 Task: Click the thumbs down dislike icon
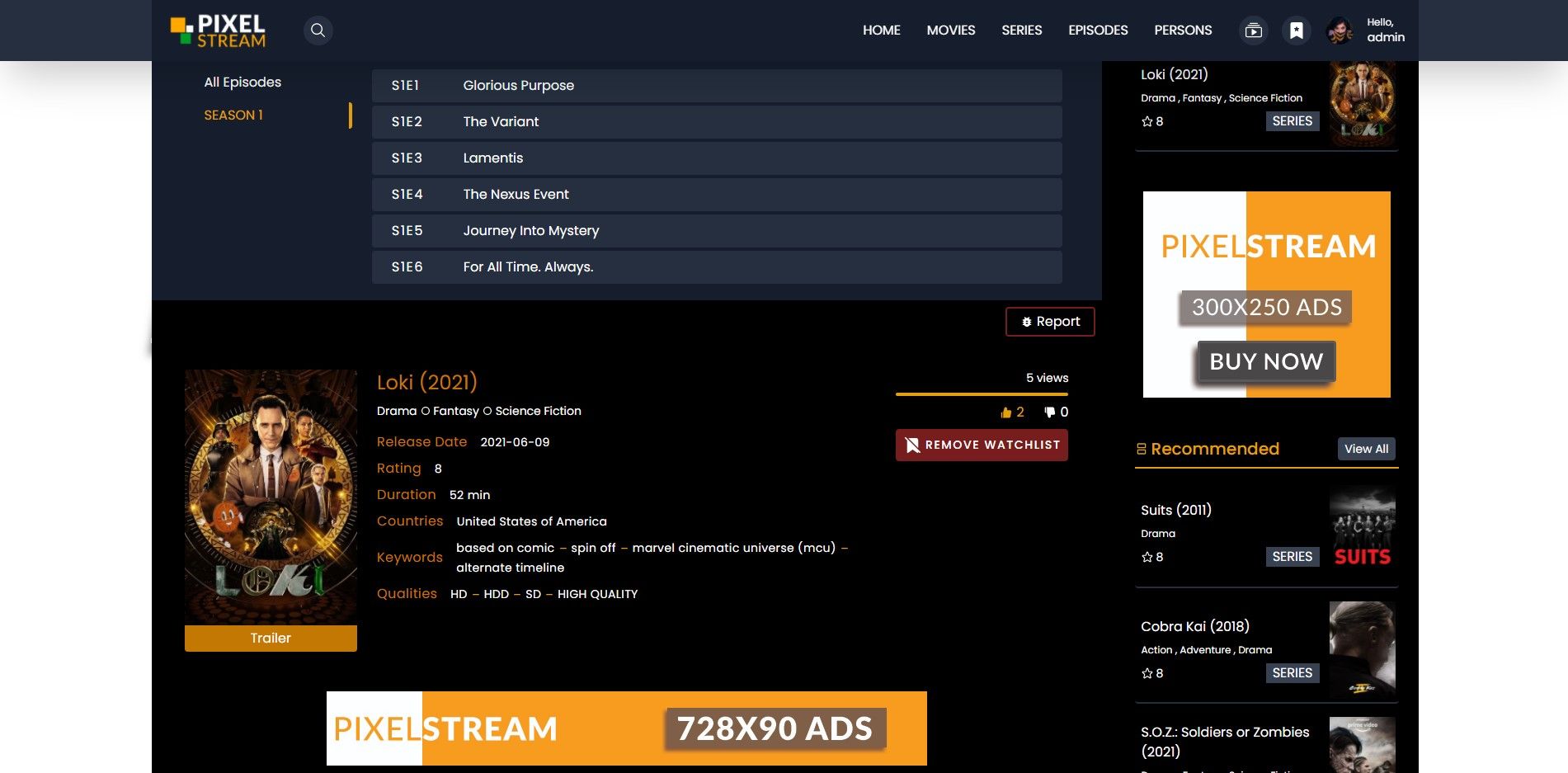click(x=1049, y=412)
